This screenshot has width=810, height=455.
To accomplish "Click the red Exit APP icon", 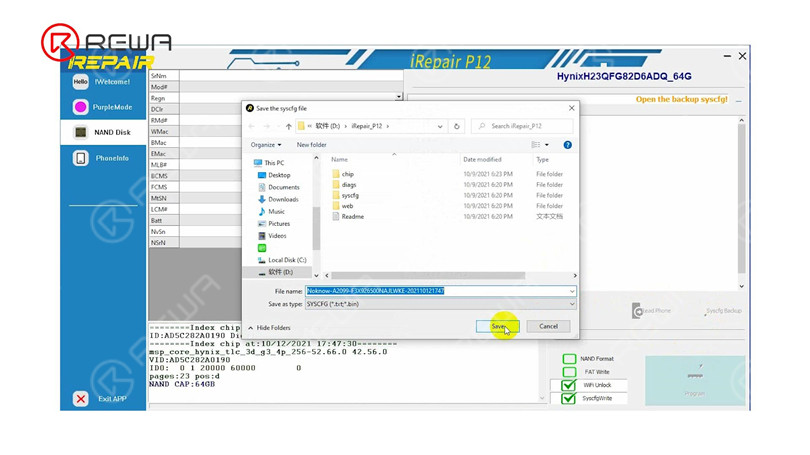I will [81, 399].
